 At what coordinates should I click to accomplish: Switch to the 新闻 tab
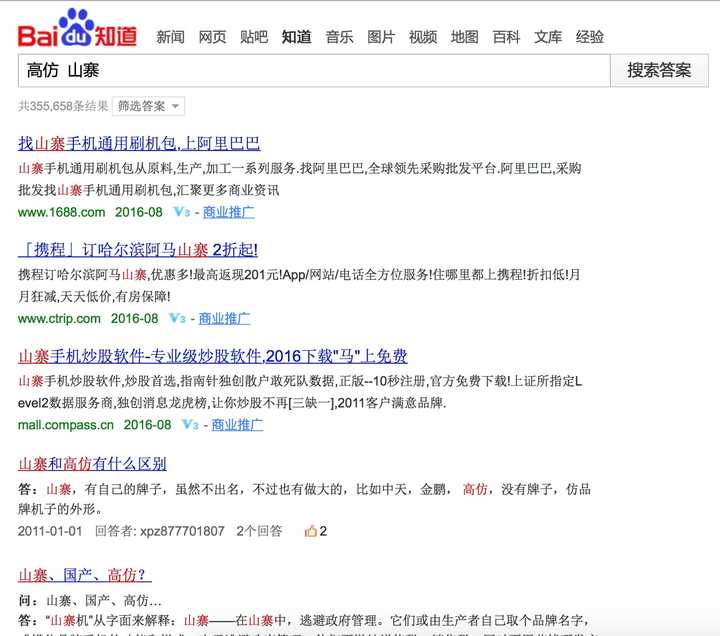(170, 37)
